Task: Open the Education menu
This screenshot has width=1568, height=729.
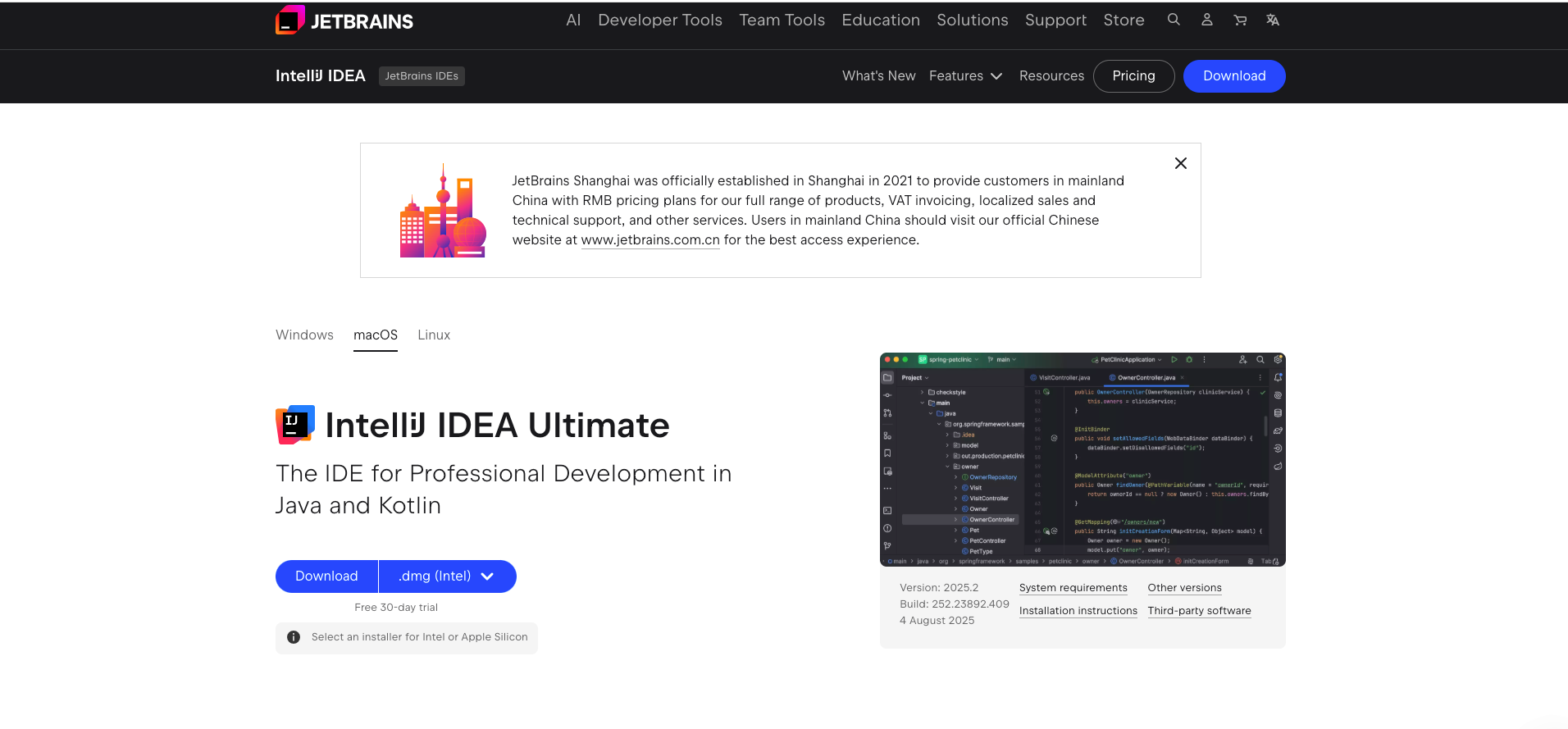Action: tap(881, 20)
